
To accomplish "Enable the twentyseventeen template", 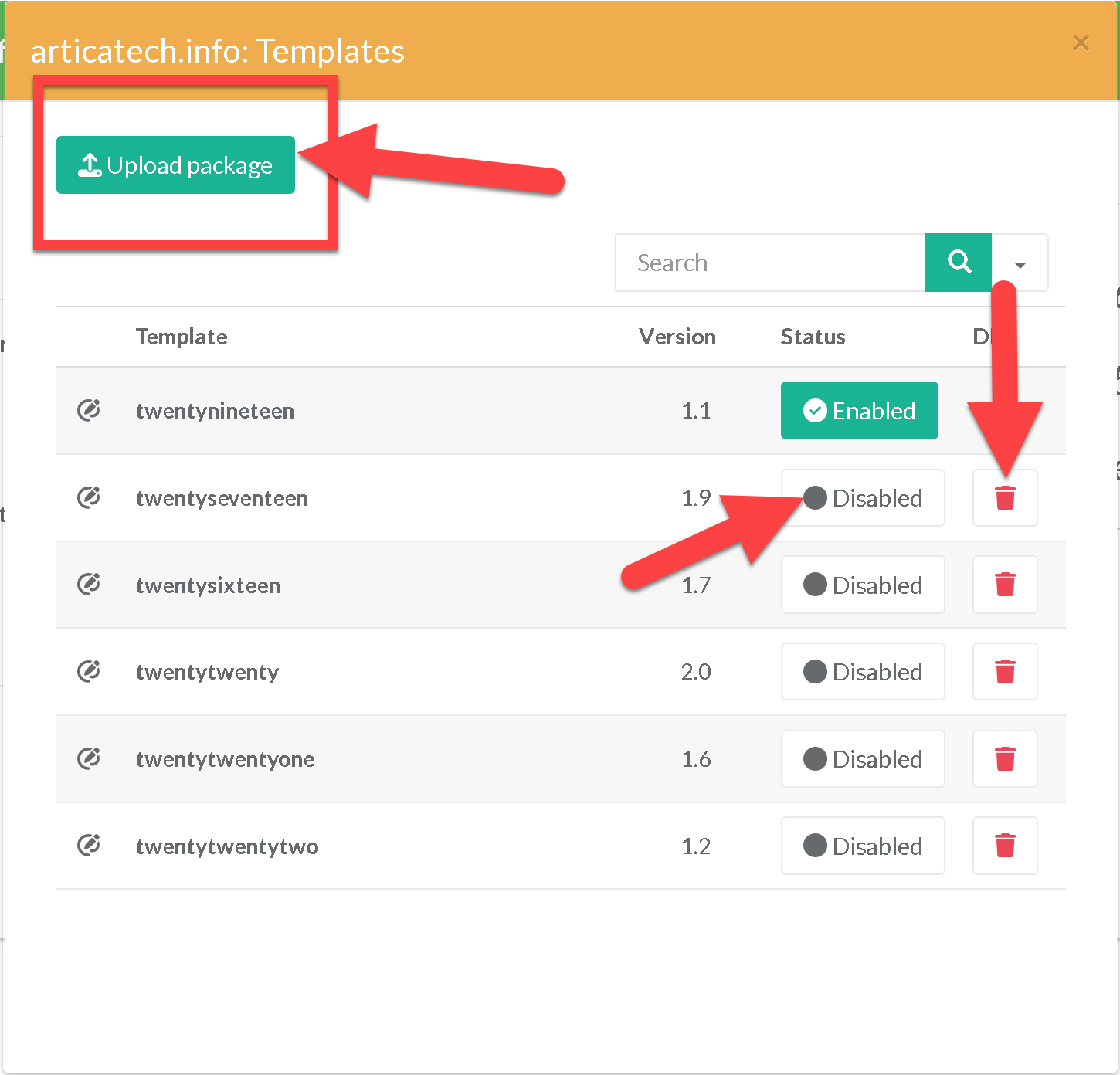I will click(x=862, y=498).
